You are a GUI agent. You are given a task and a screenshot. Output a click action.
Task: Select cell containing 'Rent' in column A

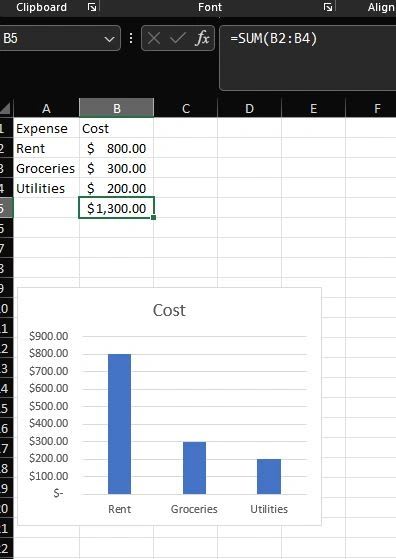(46, 148)
